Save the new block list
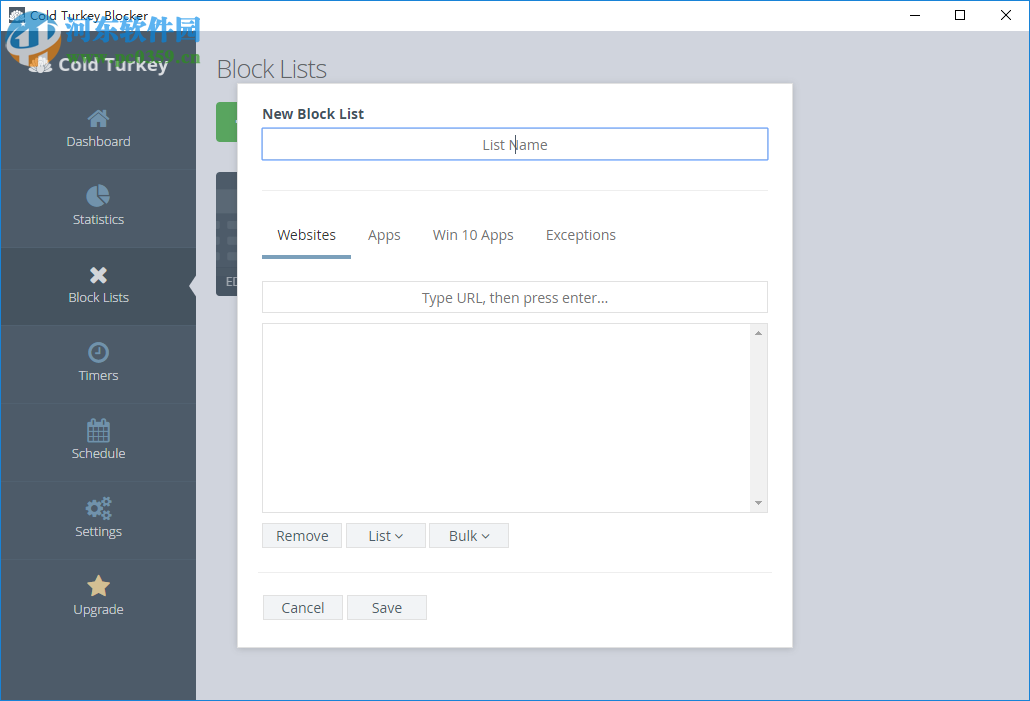 [x=387, y=607]
